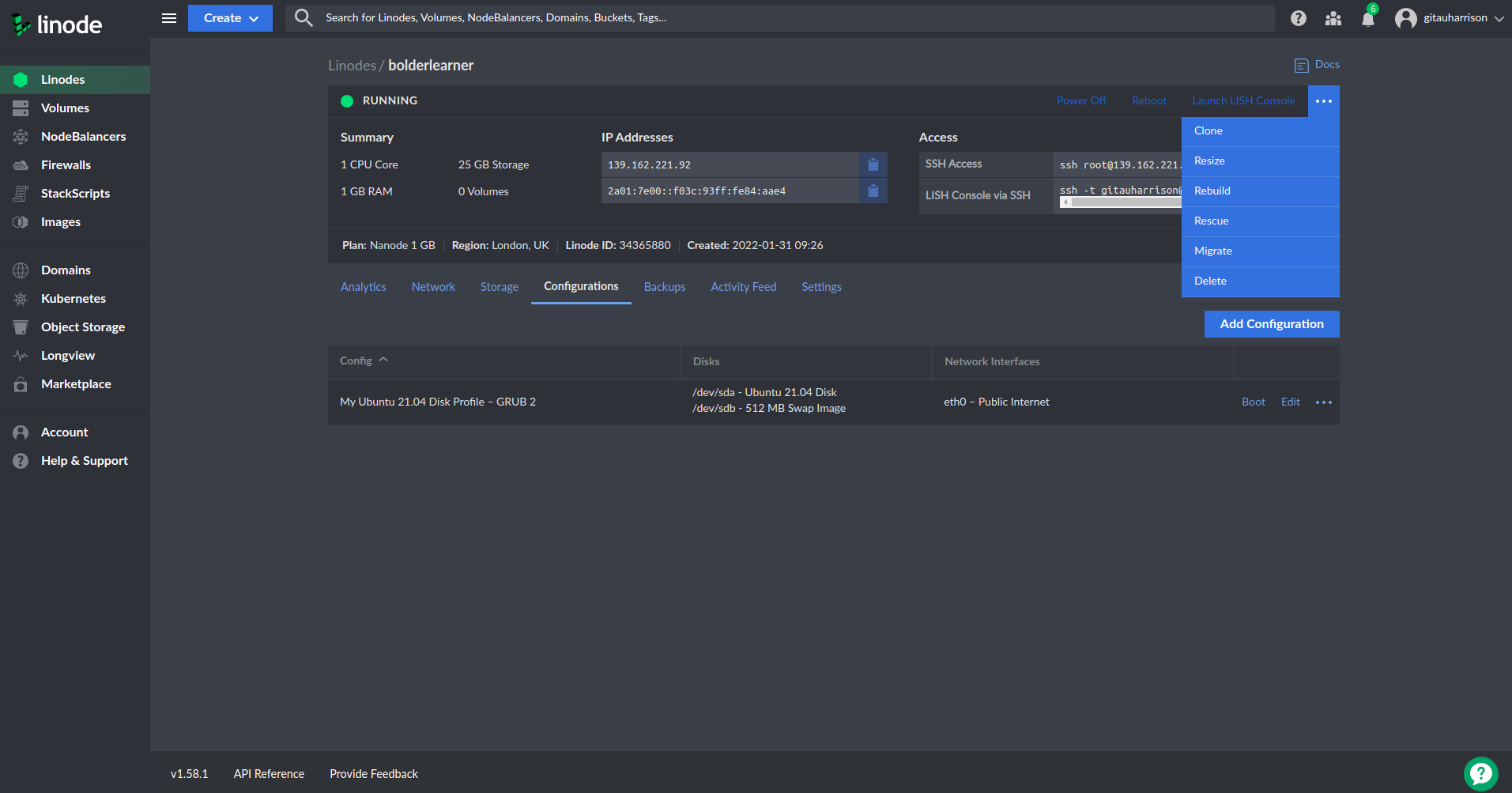Viewport: 1512px width, 793px height.
Task: Select the Configurations tab
Action: 581,287
